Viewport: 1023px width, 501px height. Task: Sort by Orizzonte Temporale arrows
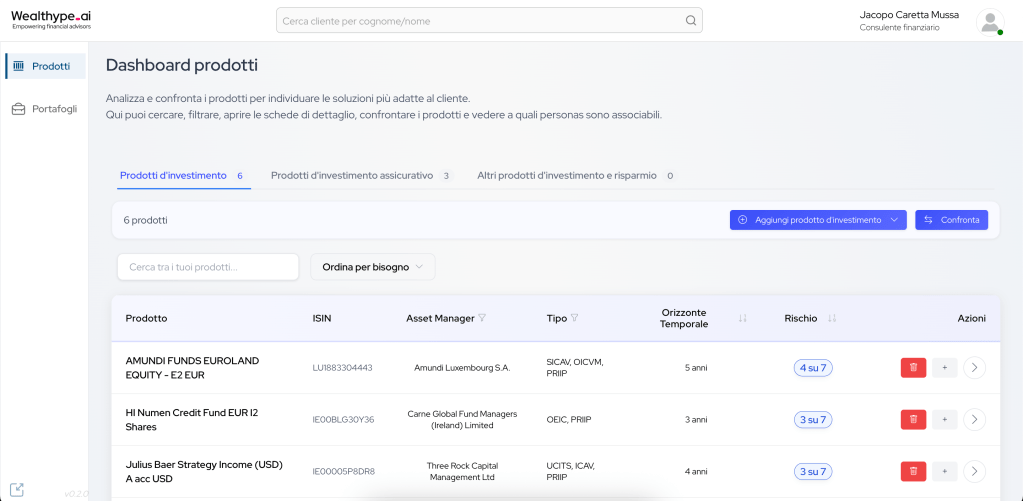click(742, 319)
